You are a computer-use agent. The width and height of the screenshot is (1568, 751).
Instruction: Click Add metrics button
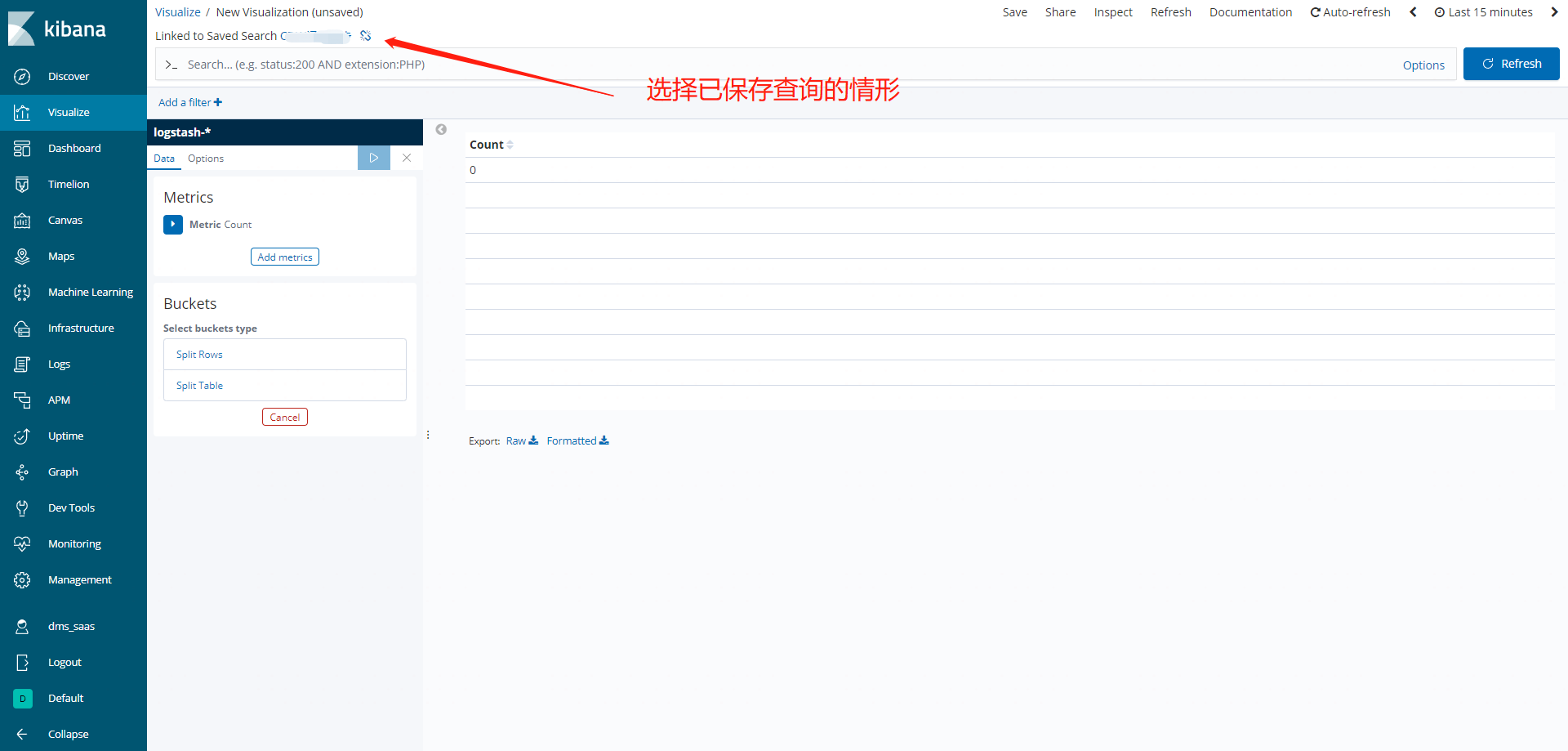click(x=285, y=257)
